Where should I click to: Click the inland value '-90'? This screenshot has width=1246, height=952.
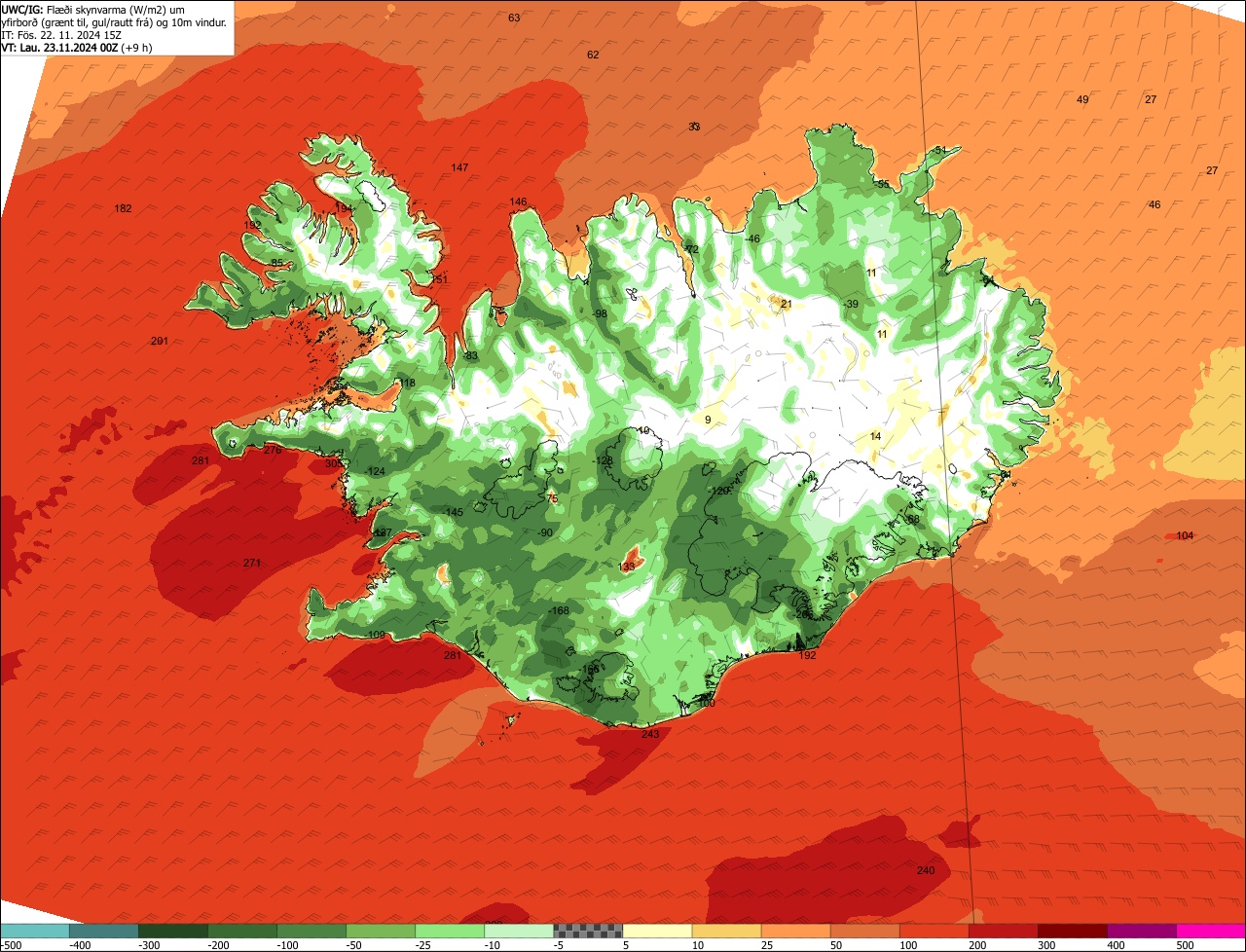pos(545,532)
